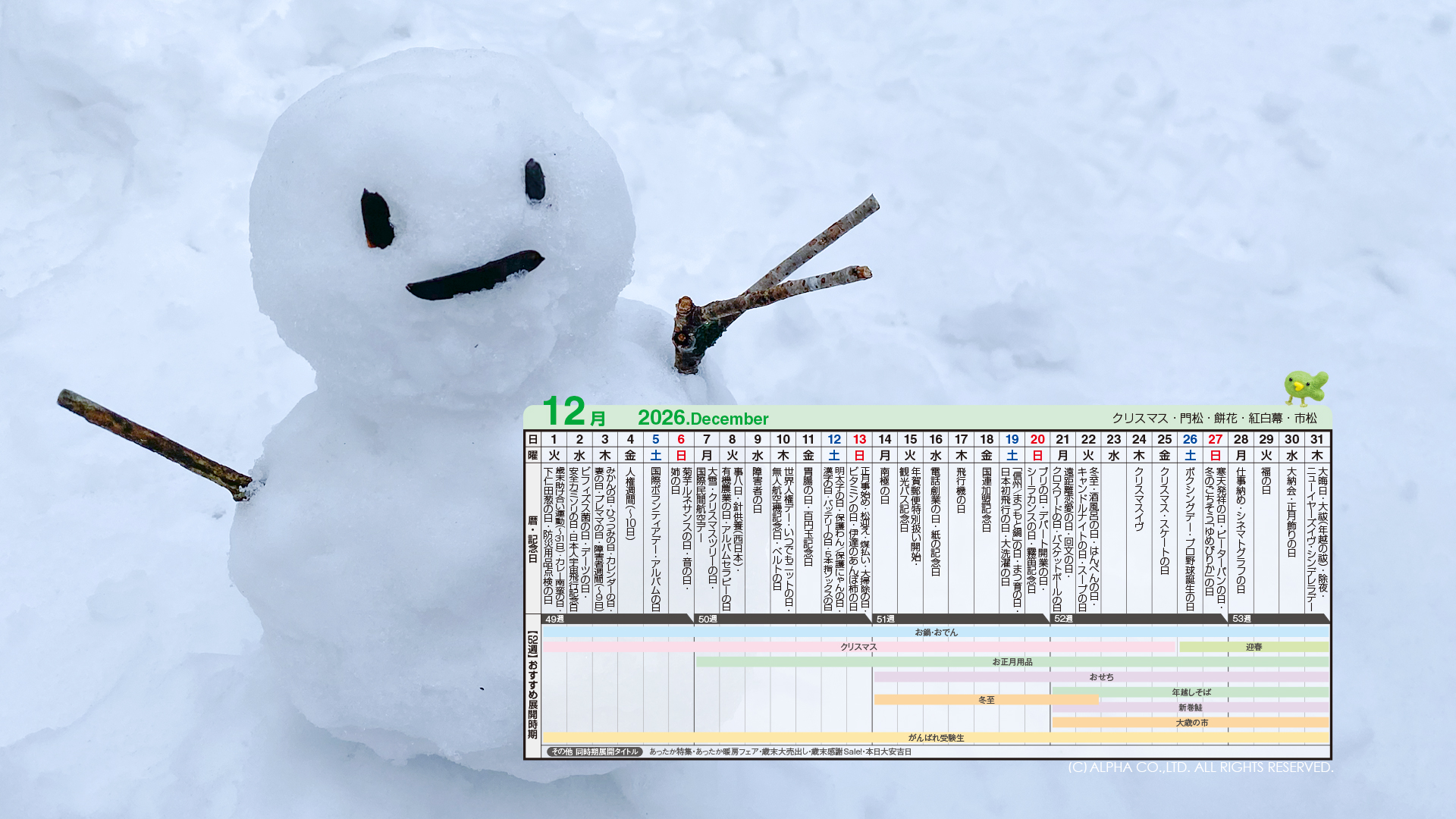Click the '新巻鮭' period bar
Image resolution: width=1456 pixels, height=819 pixels.
click(1191, 708)
